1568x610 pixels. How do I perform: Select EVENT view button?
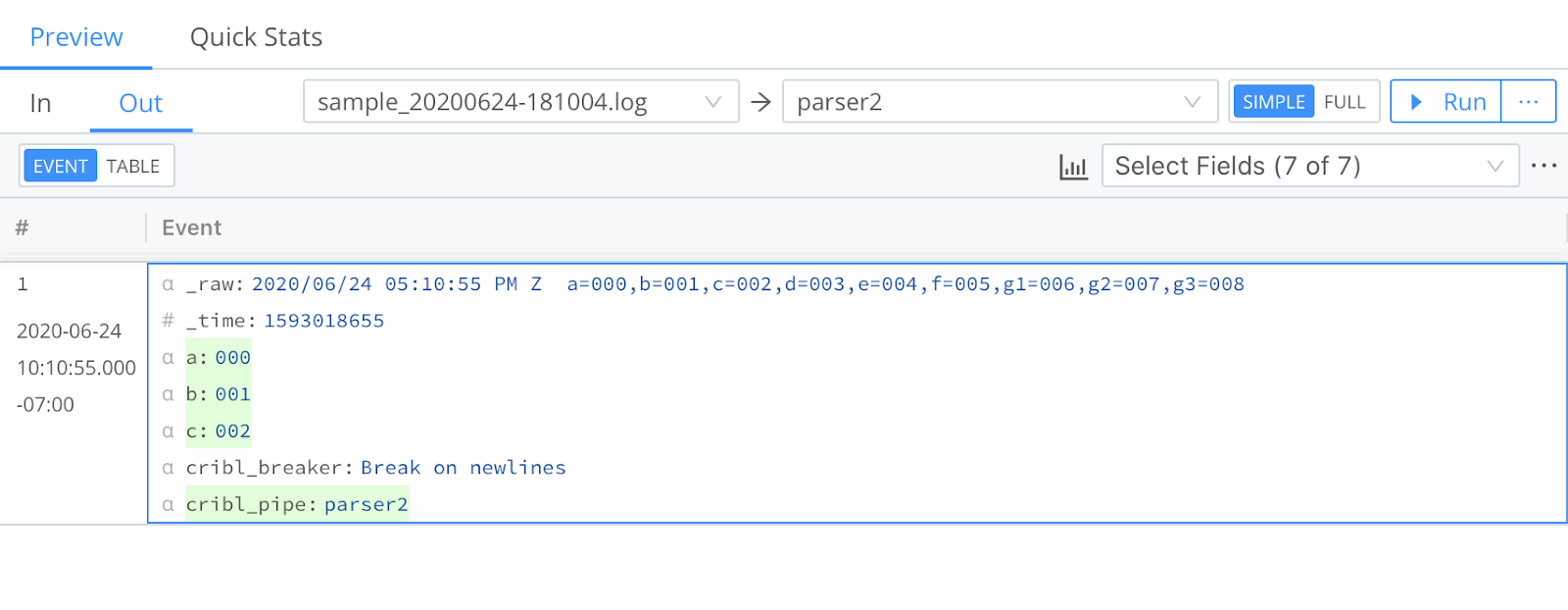click(x=60, y=167)
